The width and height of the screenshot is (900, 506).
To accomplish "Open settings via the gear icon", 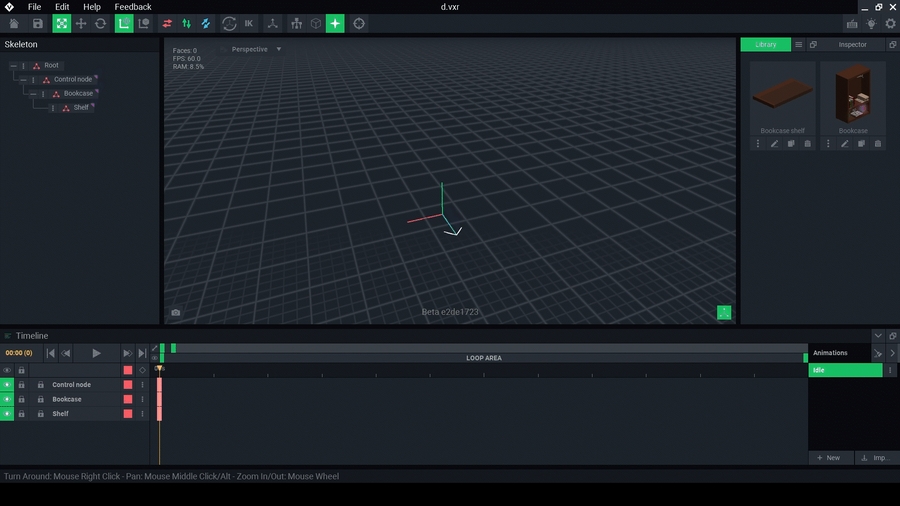I will pyautogui.click(x=890, y=23).
